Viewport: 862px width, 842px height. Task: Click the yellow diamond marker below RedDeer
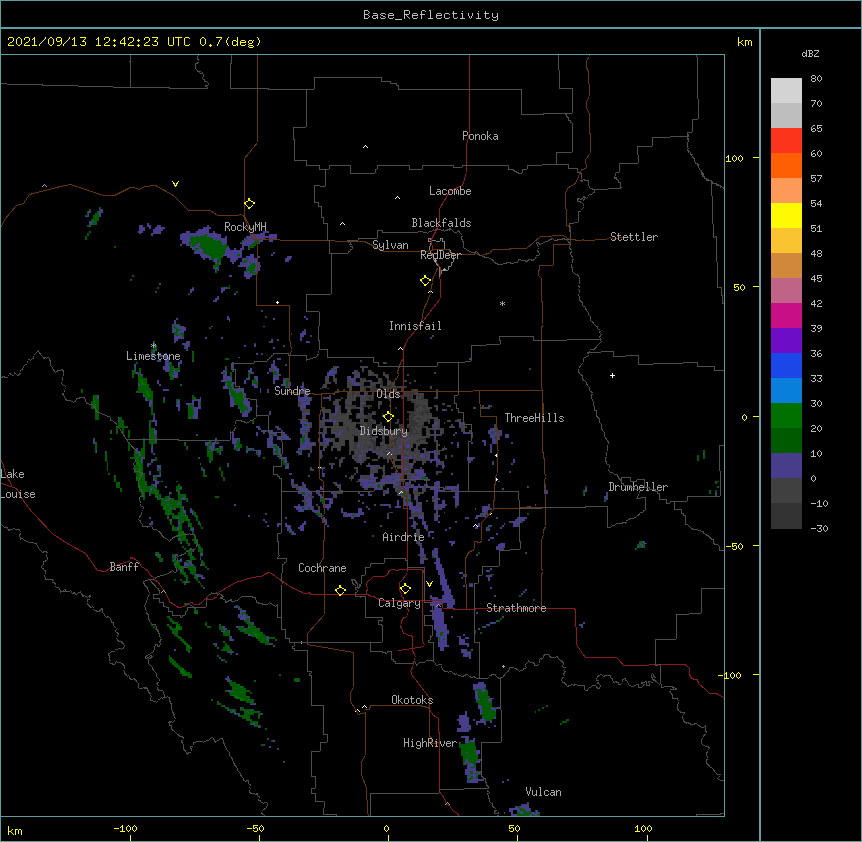(x=426, y=281)
